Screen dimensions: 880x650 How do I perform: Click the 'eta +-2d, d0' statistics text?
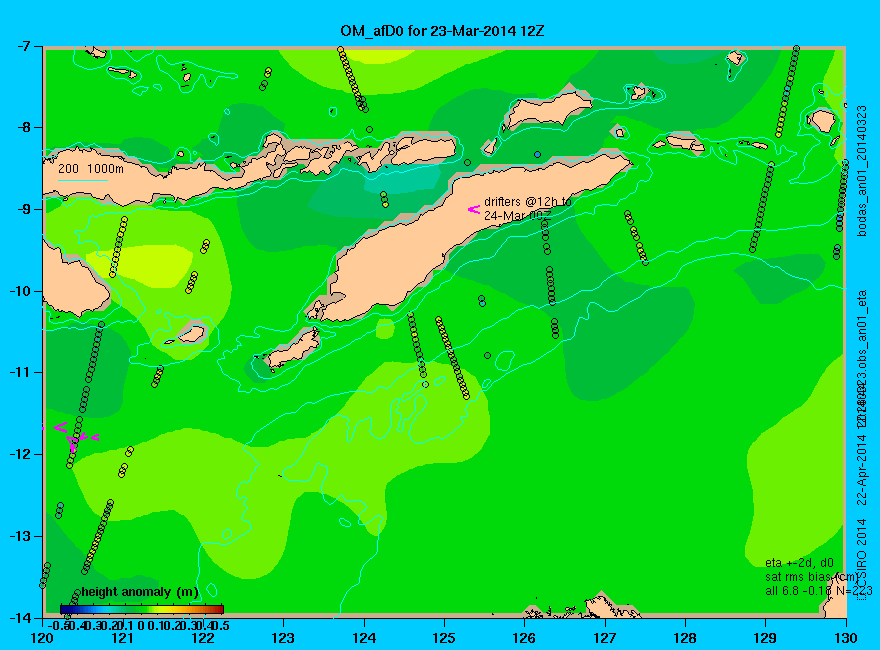tap(799, 563)
